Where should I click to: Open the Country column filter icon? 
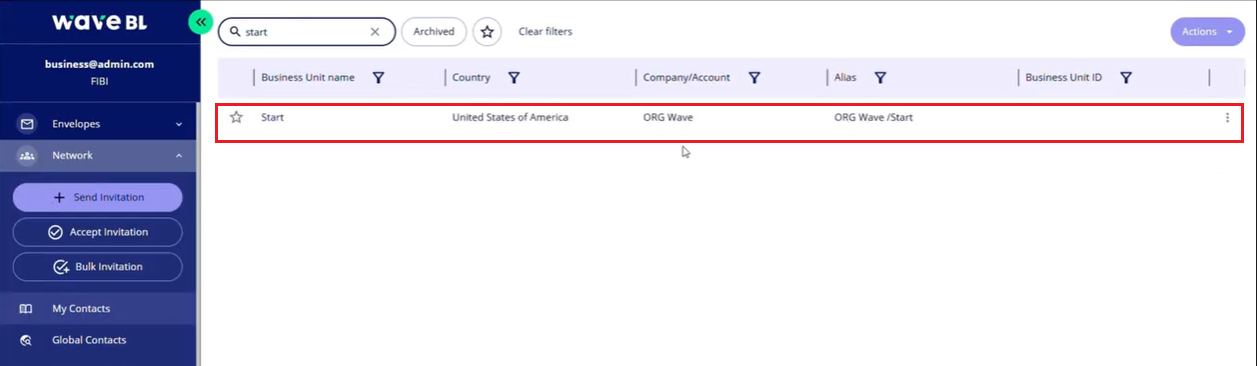pyautogui.click(x=513, y=77)
